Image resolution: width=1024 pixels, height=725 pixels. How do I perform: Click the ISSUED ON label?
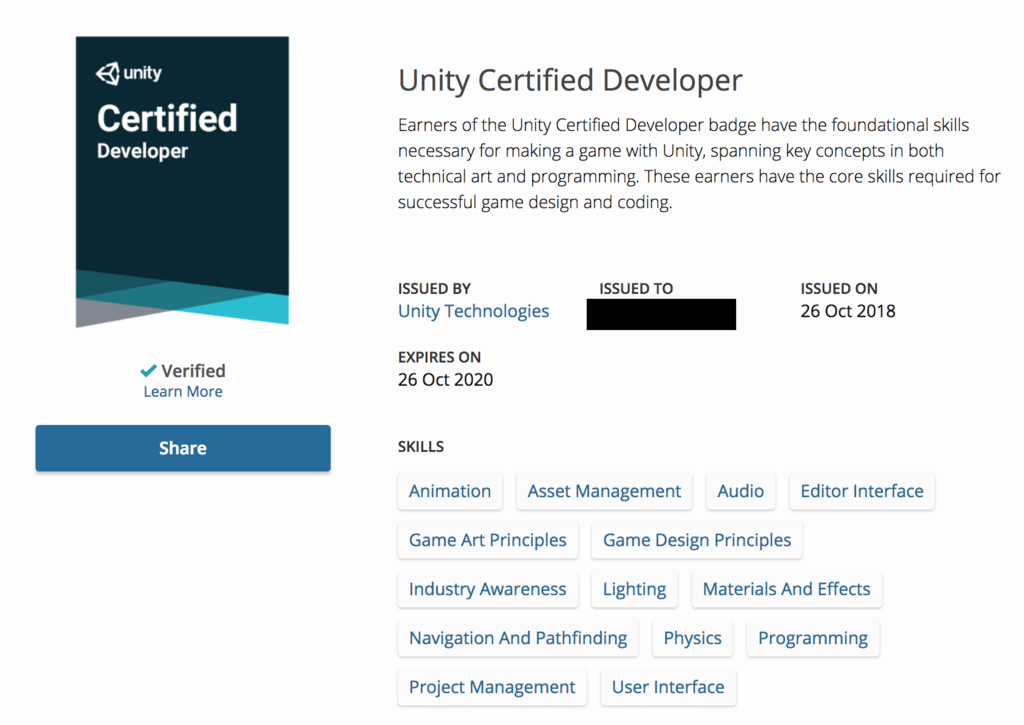point(839,289)
